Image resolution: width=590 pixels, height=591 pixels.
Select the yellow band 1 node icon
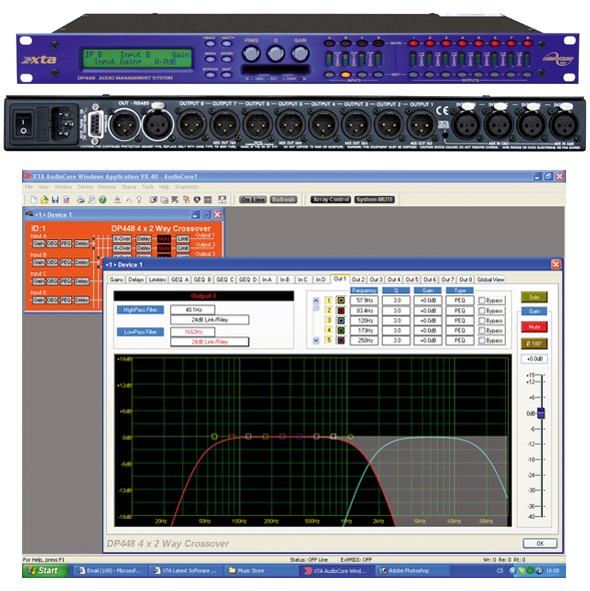click(x=341, y=300)
